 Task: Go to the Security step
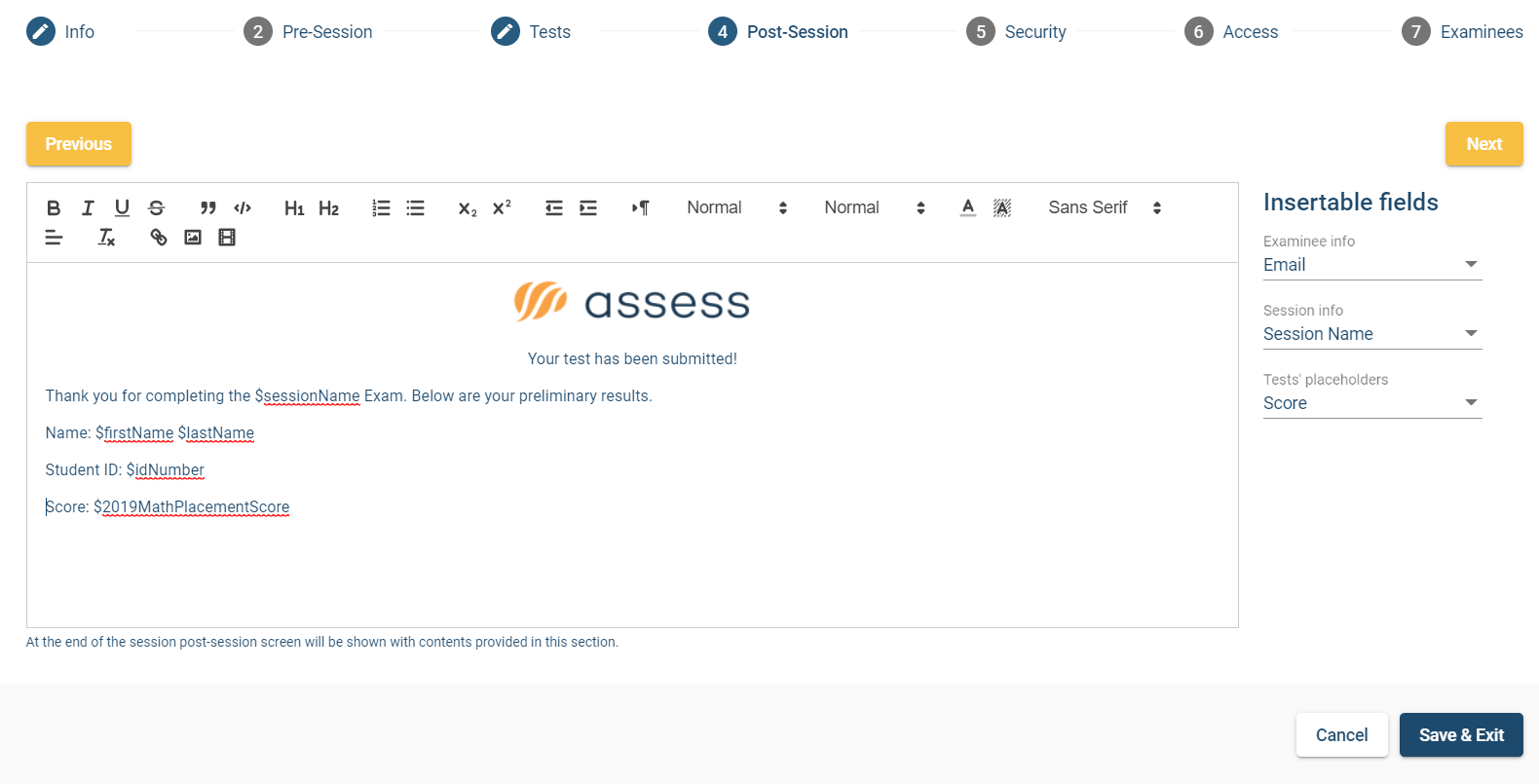pos(1016,32)
